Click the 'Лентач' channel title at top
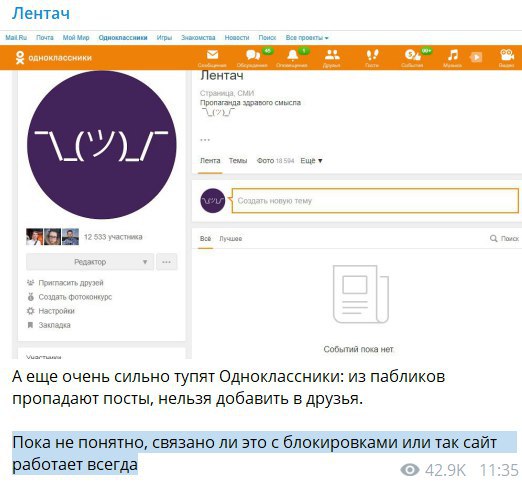This screenshot has height=482, width=522. click(x=41, y=14)
